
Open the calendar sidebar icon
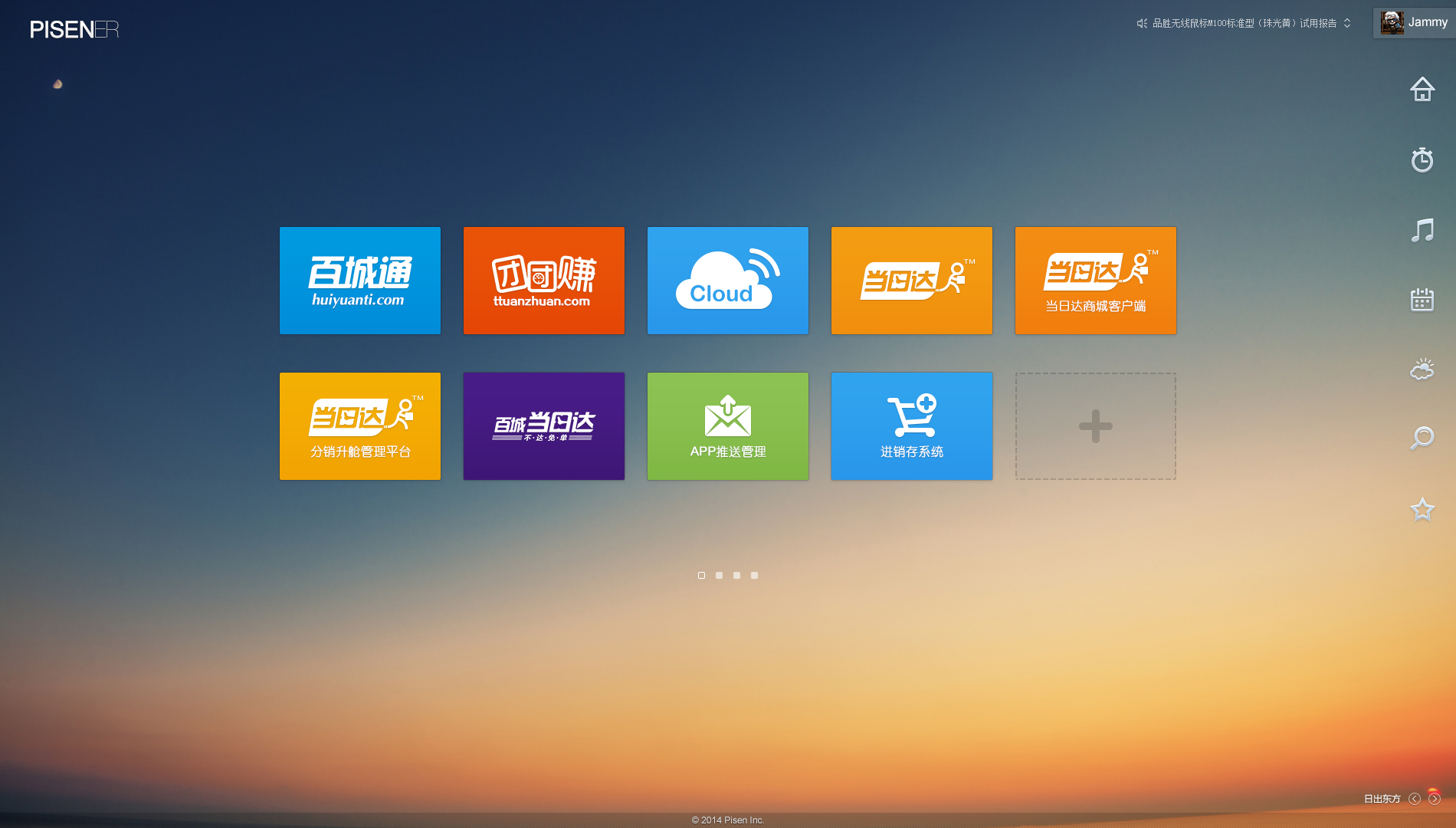[x=1422, y=300]
